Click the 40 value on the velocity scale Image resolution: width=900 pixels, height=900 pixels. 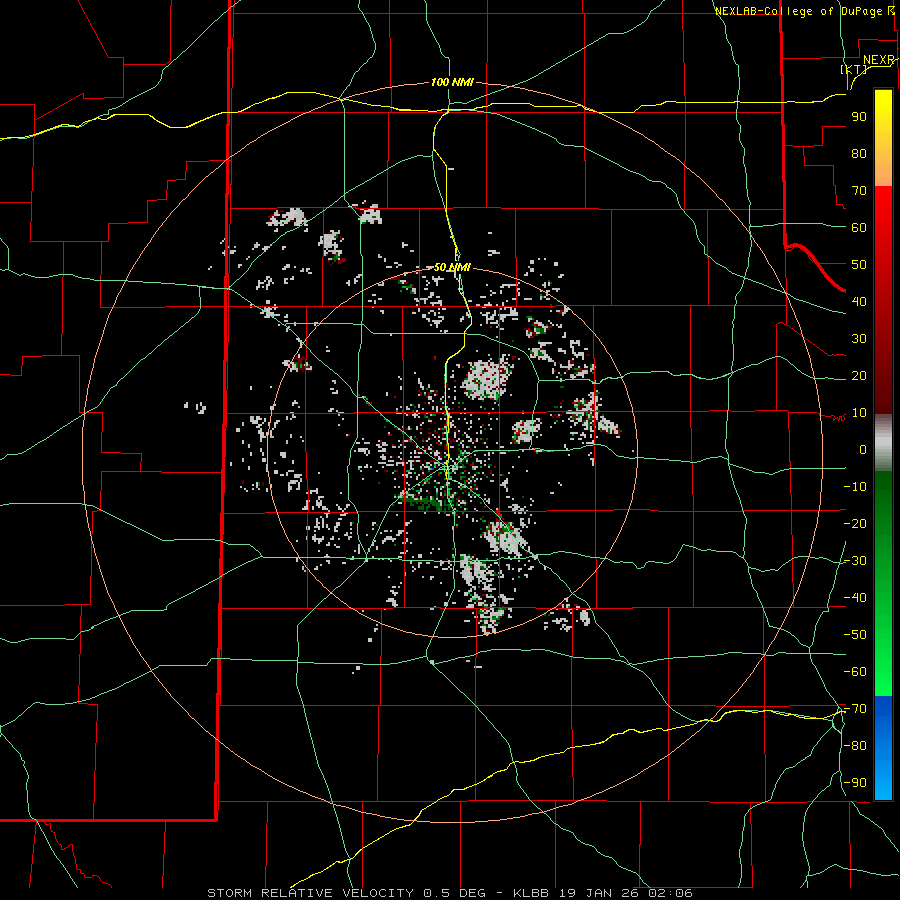click(859, 301)
